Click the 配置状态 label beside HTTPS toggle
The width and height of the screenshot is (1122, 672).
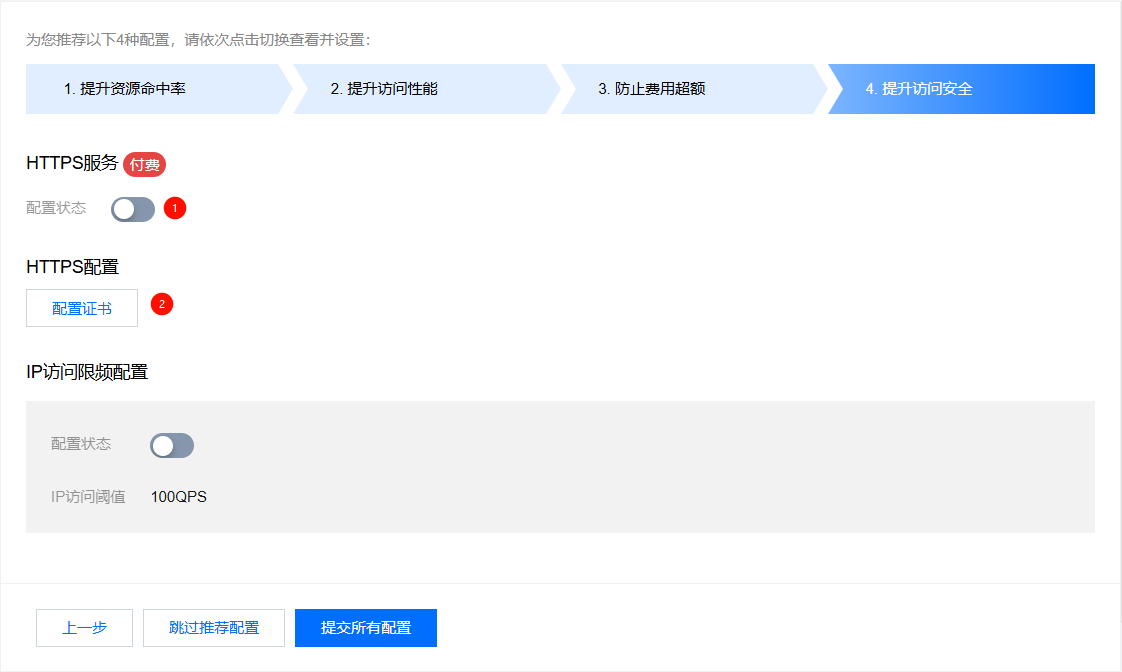tap(56, 208)
